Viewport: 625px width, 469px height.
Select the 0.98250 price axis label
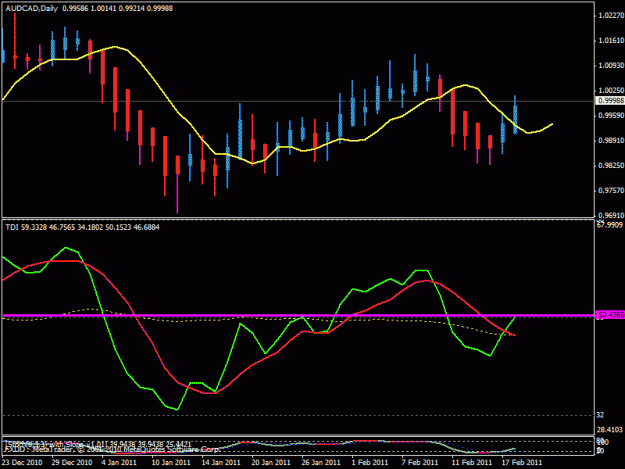tap(611, 165)
